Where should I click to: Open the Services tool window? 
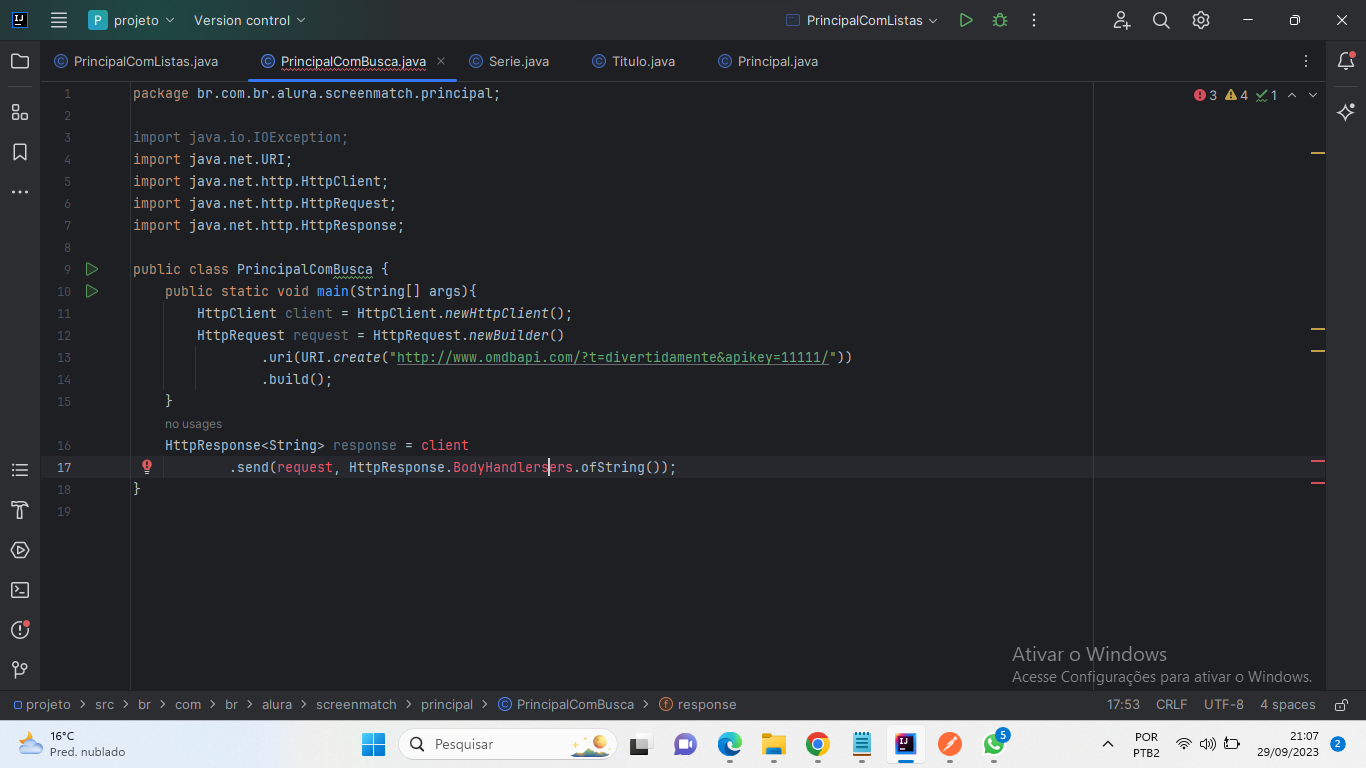click(x=20, y=550)
